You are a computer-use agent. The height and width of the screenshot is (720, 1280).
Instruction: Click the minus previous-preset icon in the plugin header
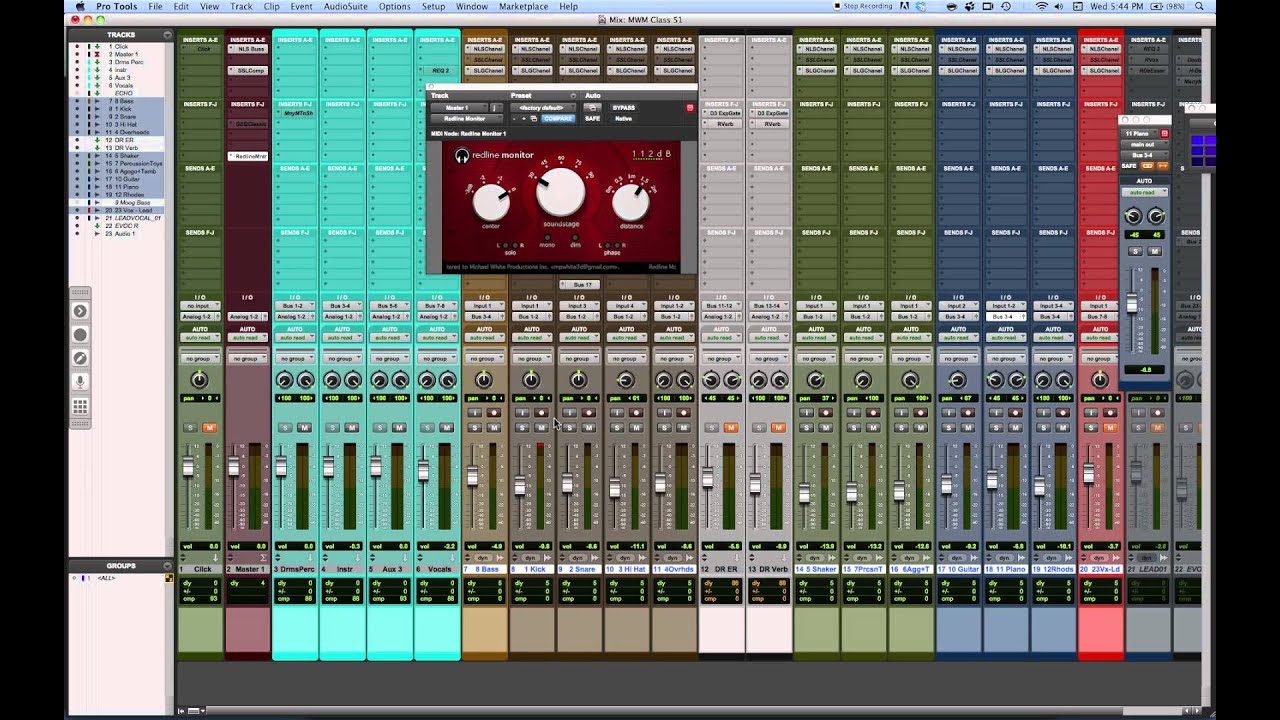(514, 118)
